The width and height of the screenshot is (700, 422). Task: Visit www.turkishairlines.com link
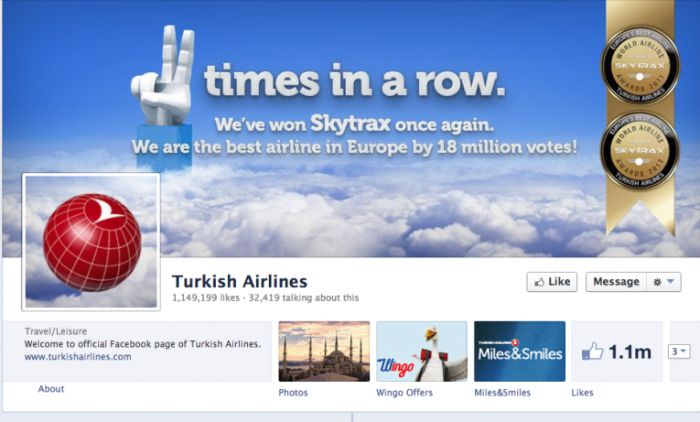pos(78,357)
